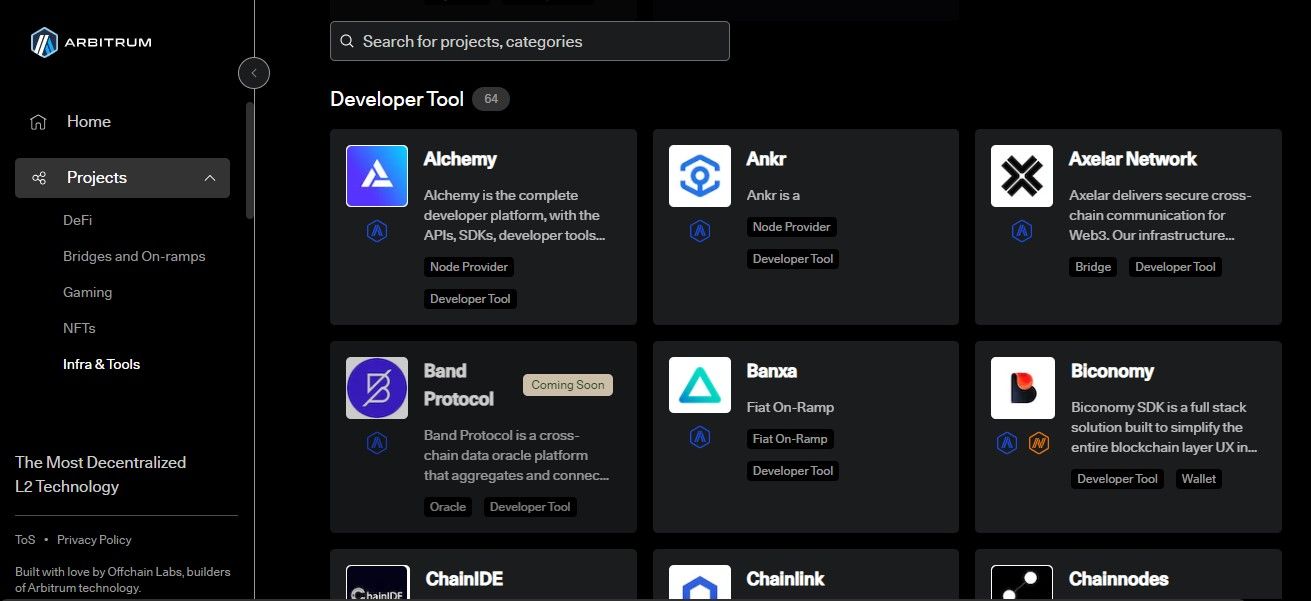Click the Banxa project title

click(x=772, y=371)
